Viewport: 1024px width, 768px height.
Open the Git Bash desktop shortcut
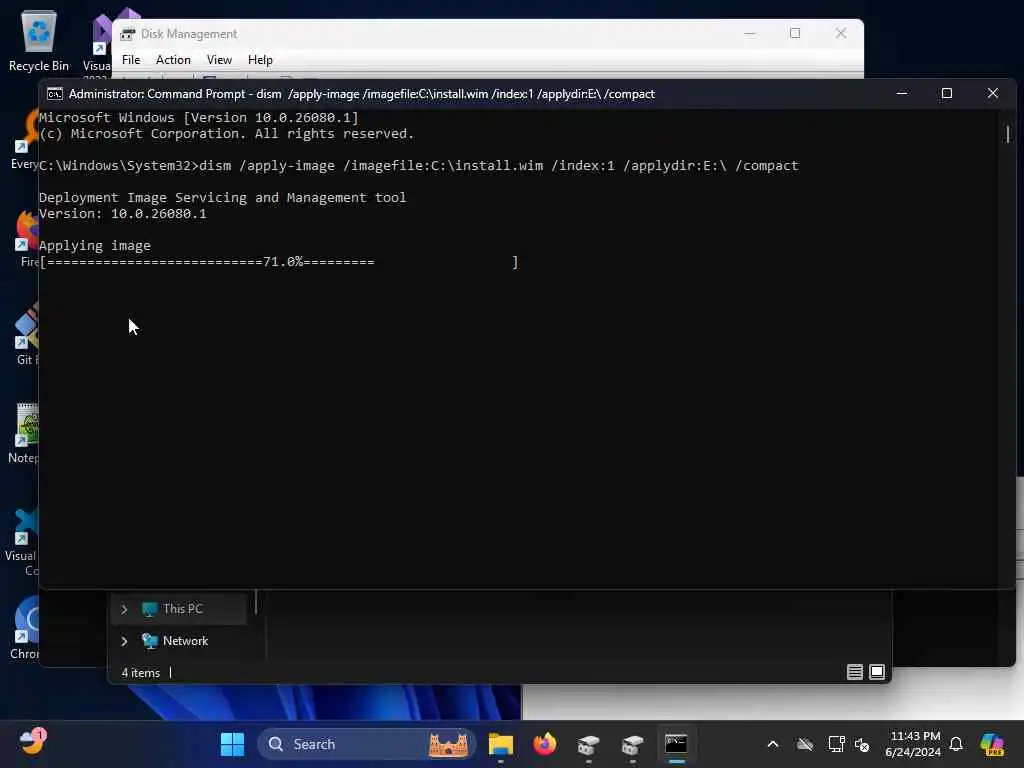pos(26,334)
